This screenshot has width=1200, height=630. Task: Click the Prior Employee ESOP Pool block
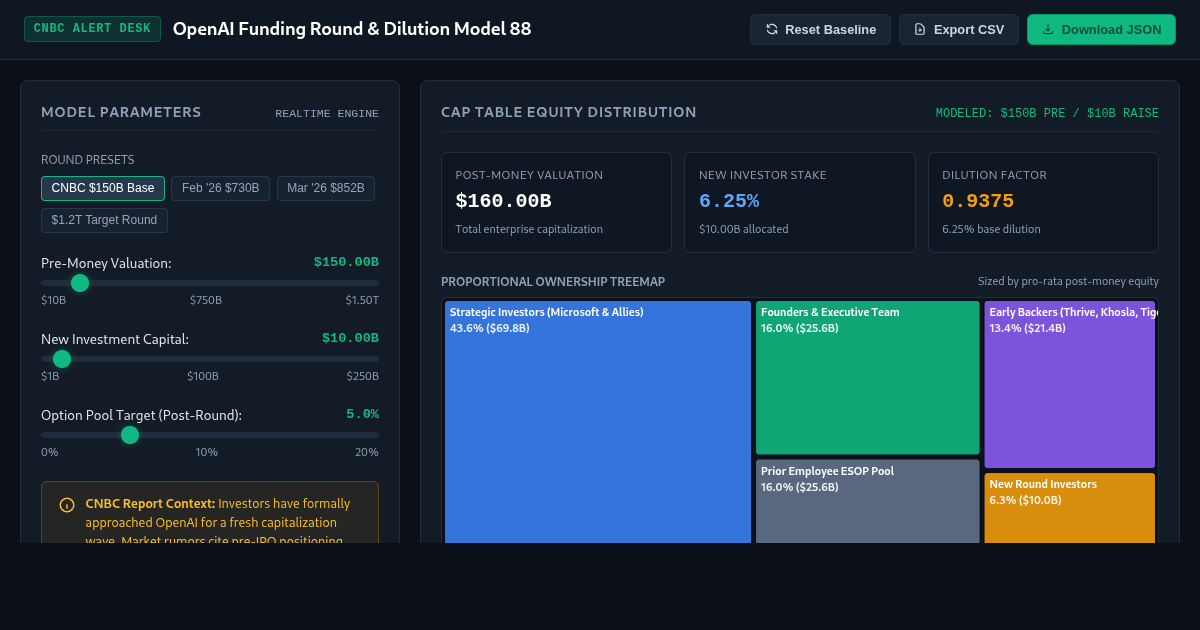(x=867, y=501)
